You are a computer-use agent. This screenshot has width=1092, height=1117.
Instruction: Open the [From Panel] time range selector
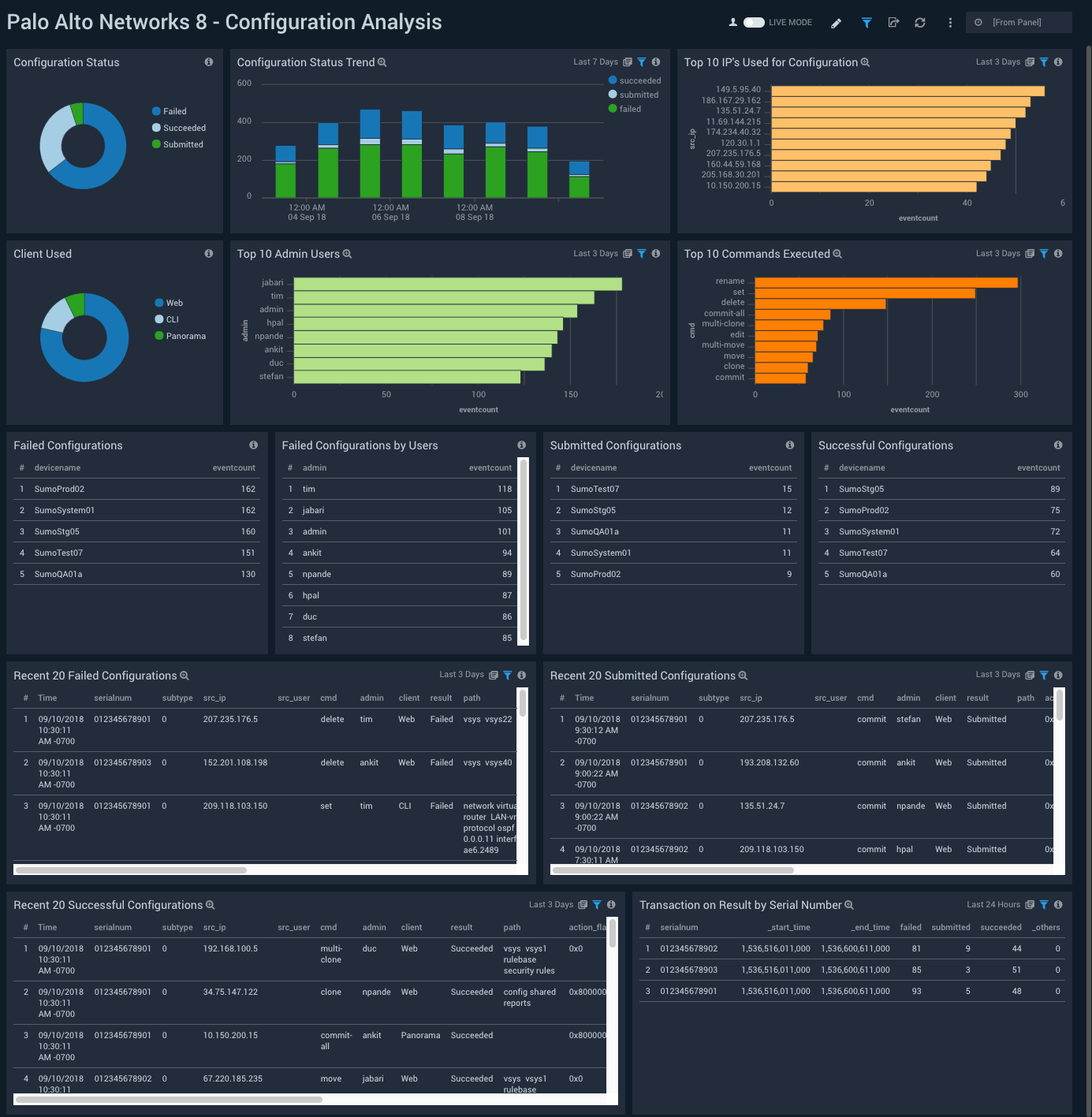tap(1019, 22)
